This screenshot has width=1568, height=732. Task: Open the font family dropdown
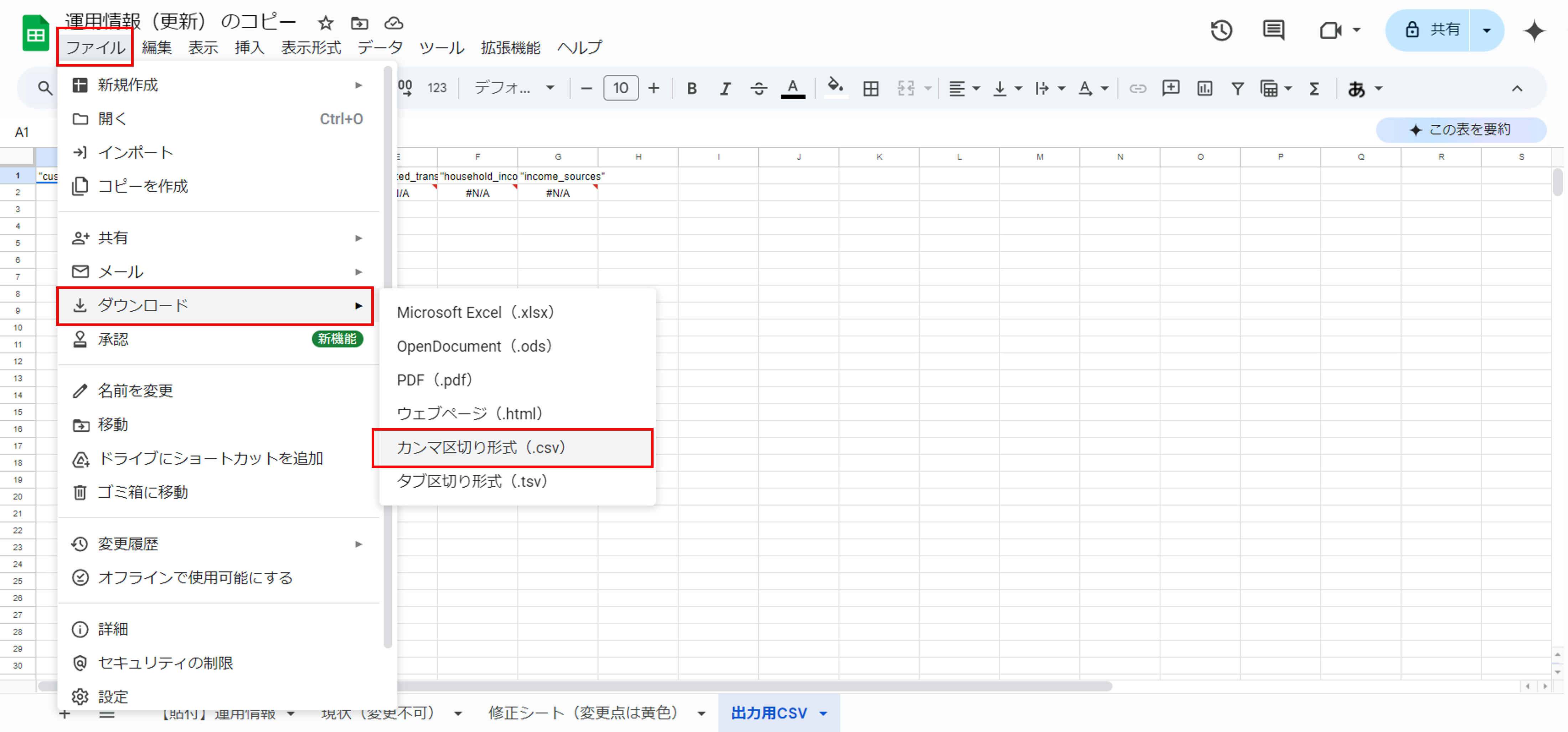point(514,88)
